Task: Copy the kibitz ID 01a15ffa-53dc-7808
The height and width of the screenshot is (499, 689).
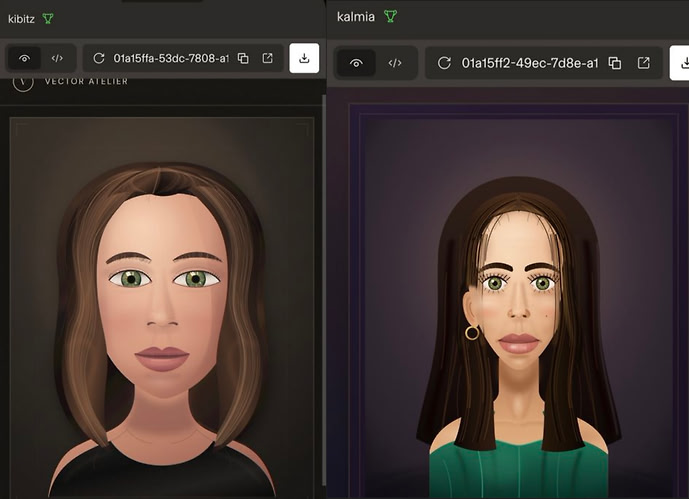Action: [x=243, y=58]
